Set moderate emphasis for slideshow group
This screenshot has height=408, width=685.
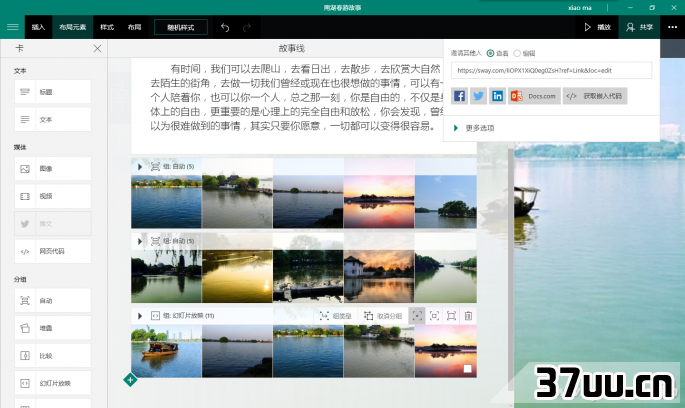(x=434, y=316)
